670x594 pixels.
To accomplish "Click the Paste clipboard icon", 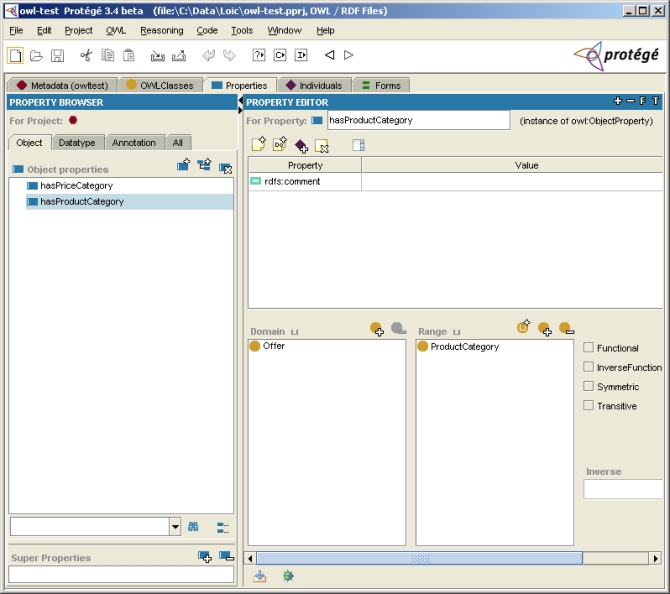I will coord(129,55).
